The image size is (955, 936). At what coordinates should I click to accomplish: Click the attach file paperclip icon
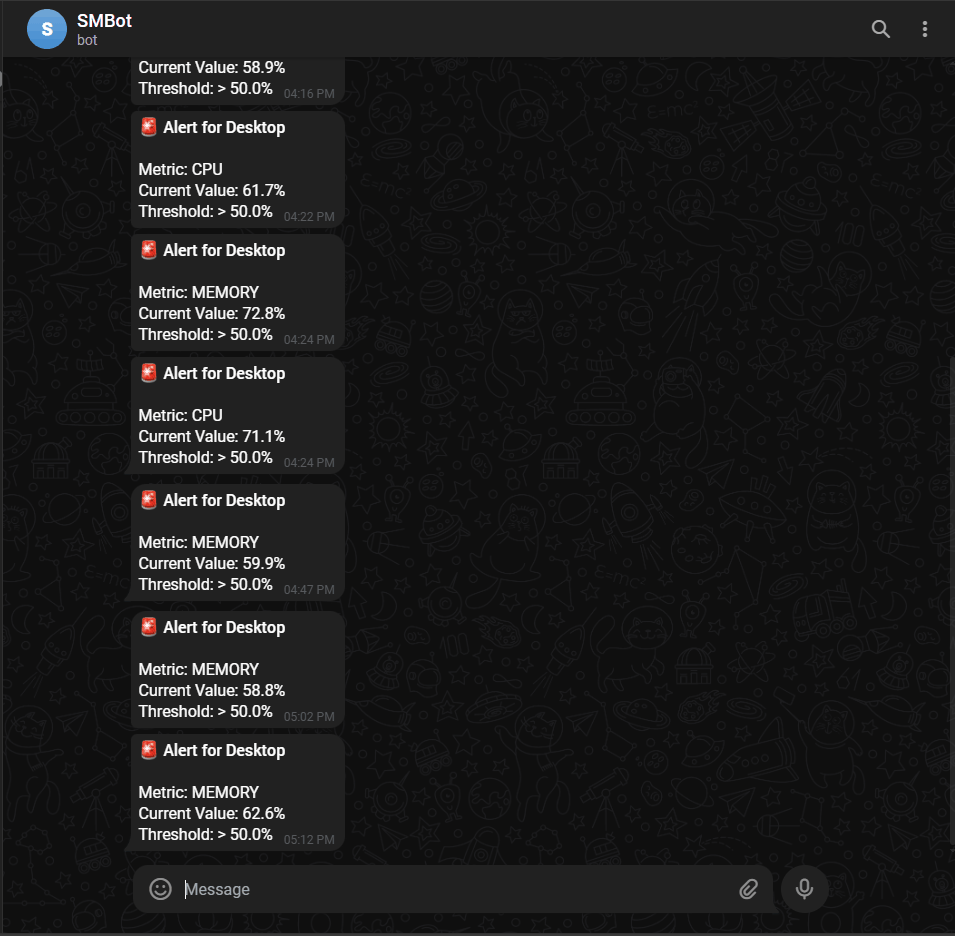[749, 889]
